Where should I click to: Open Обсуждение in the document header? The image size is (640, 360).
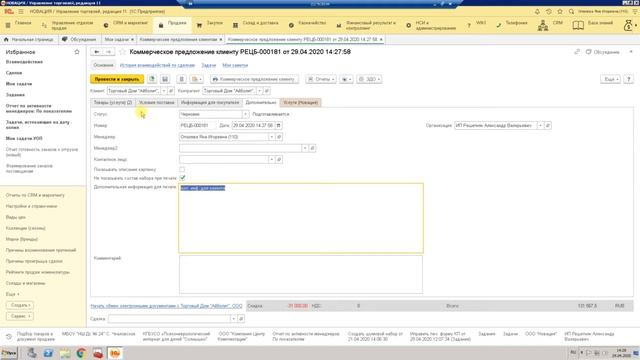pyautogui.click(x=602, y=52)
